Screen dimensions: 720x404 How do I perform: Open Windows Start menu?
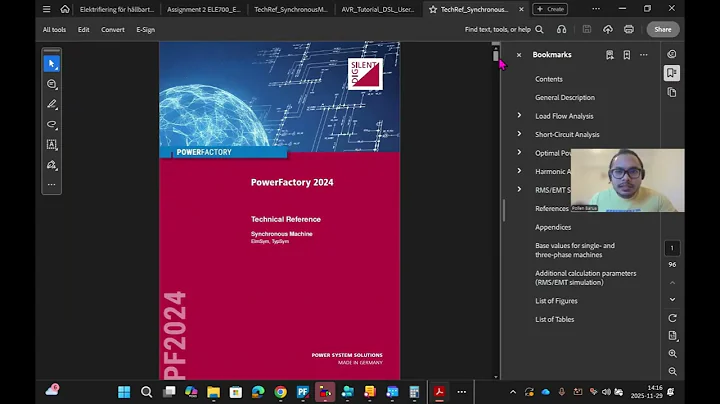pos(124,392)
